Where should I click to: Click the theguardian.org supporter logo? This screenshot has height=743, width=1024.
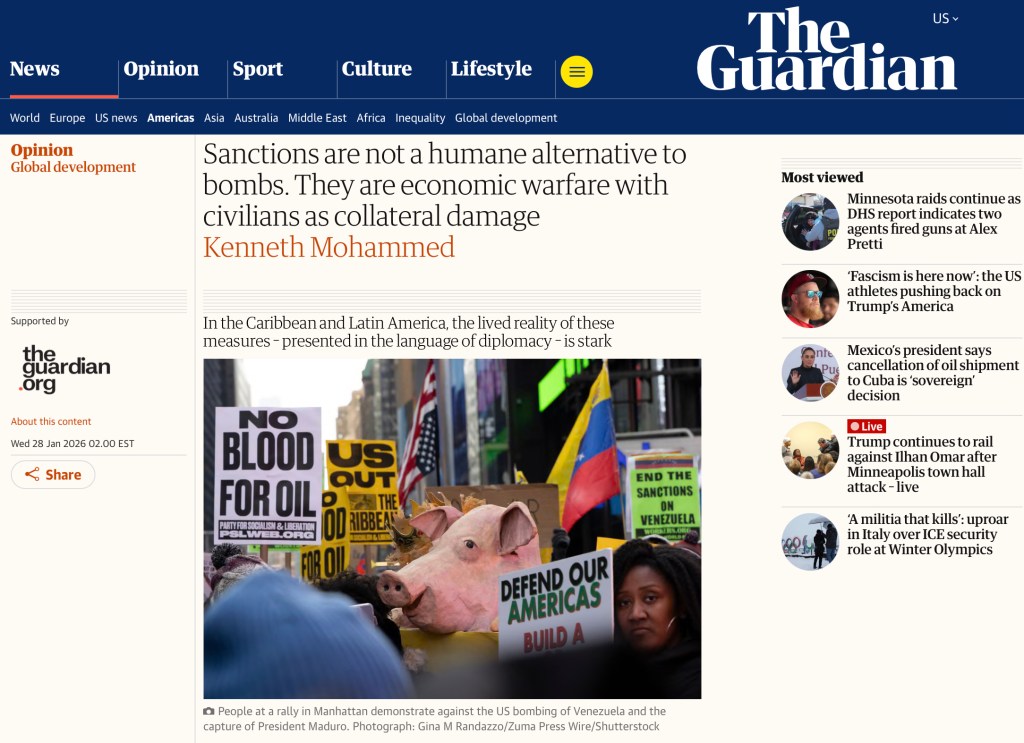click(65, 369)
